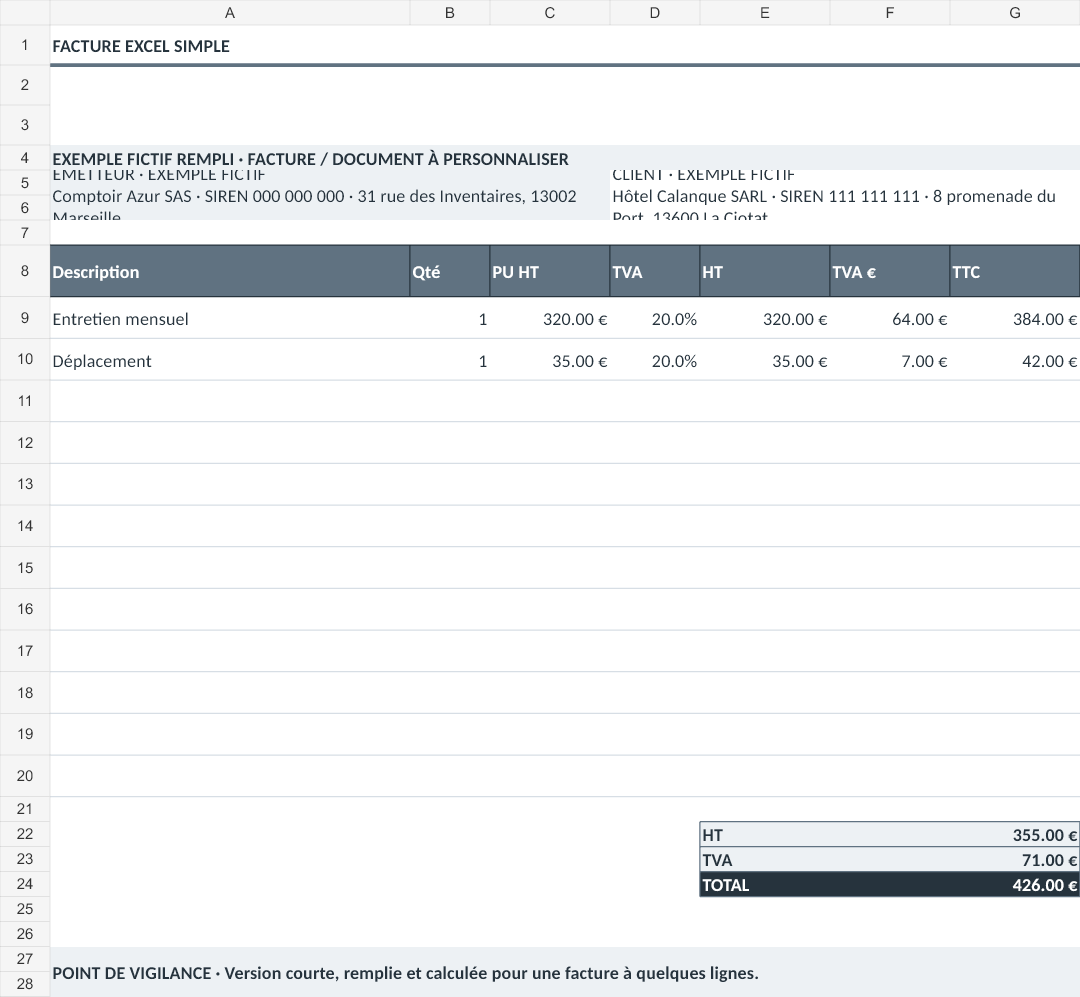Select quantity cell for Déplacement
This screenshot has width=1080, height=997.
[x=450, y=360]
